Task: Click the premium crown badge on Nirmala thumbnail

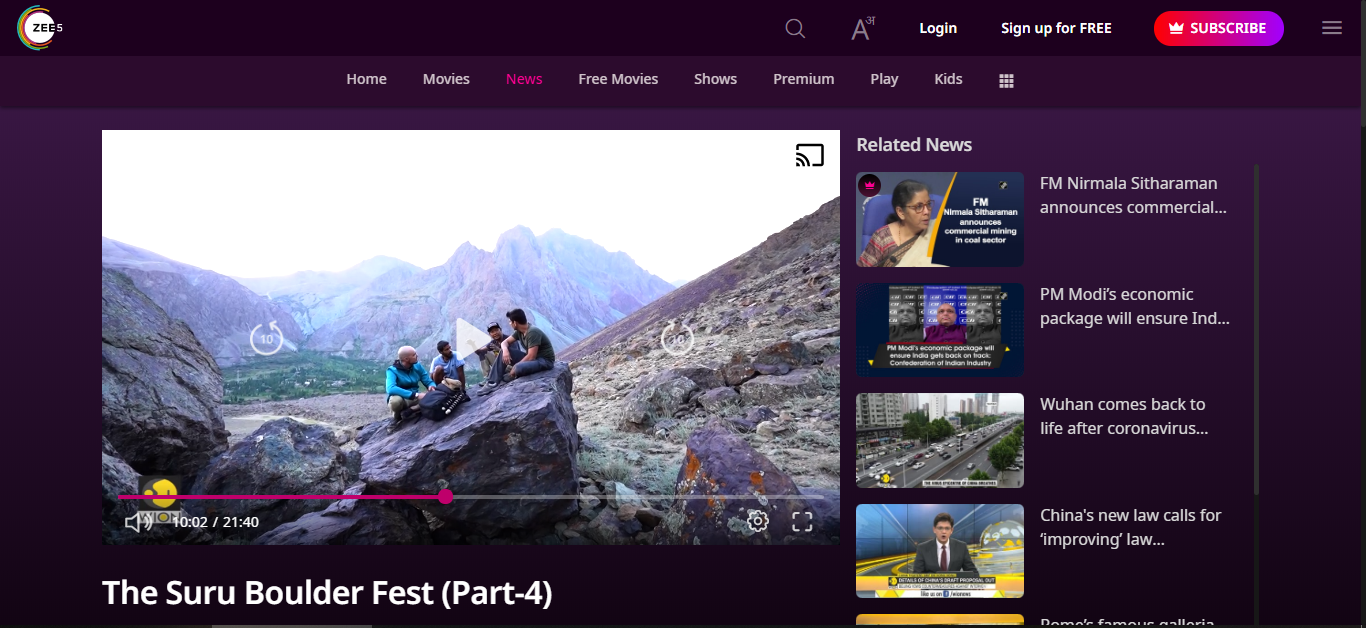Action: coord(869,185)
